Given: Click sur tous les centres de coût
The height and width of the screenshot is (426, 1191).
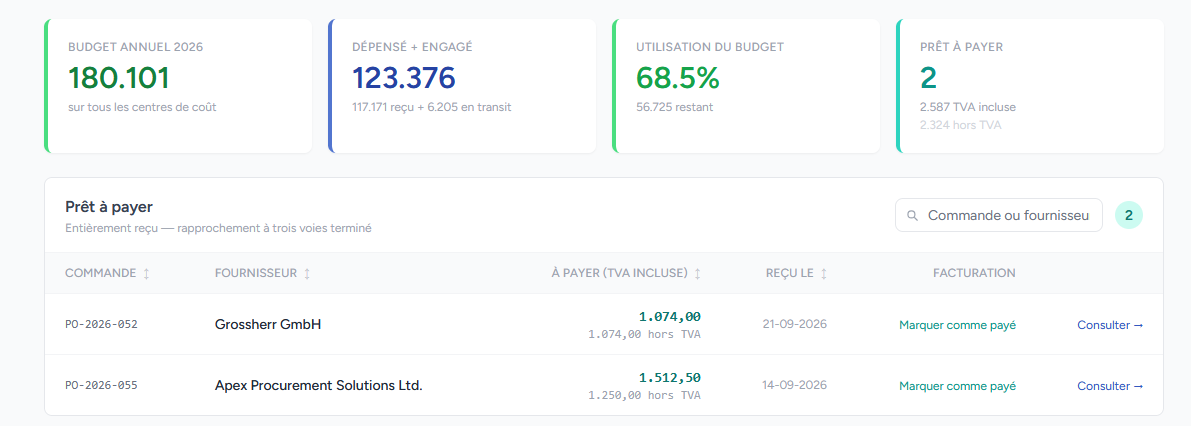Looking at the screenshot, I should pyautogui.click(x=142, y=107).
